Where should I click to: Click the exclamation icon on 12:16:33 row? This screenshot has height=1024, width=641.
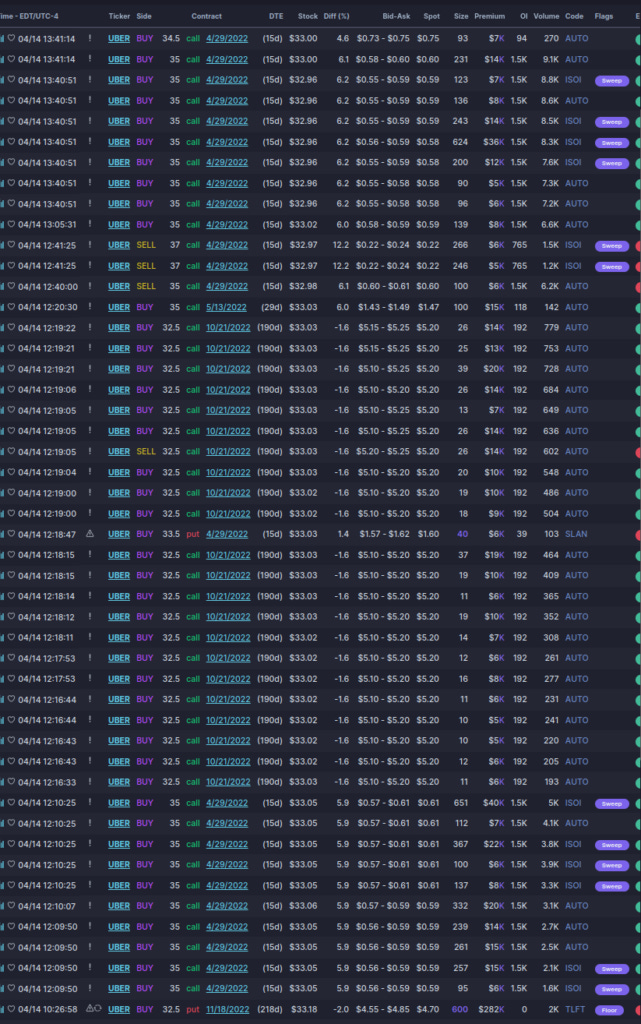click(90, 782)
